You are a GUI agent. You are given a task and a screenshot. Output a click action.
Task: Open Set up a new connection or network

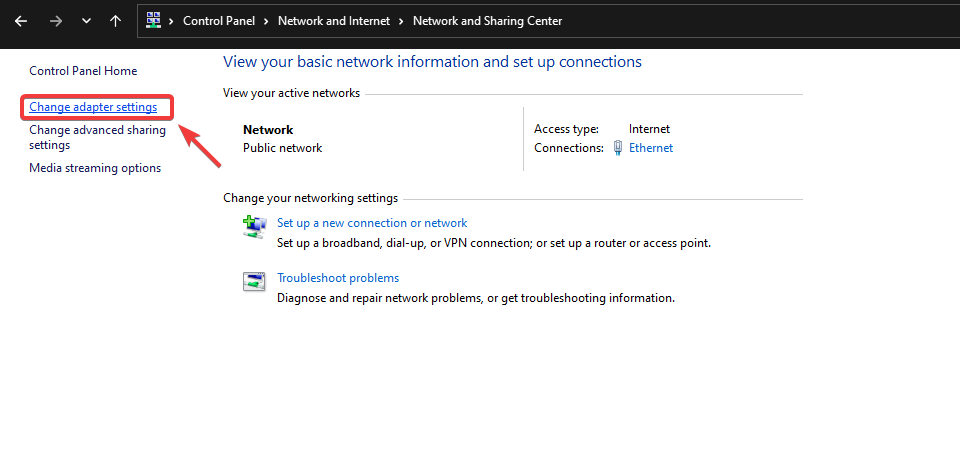coord(372,223)
